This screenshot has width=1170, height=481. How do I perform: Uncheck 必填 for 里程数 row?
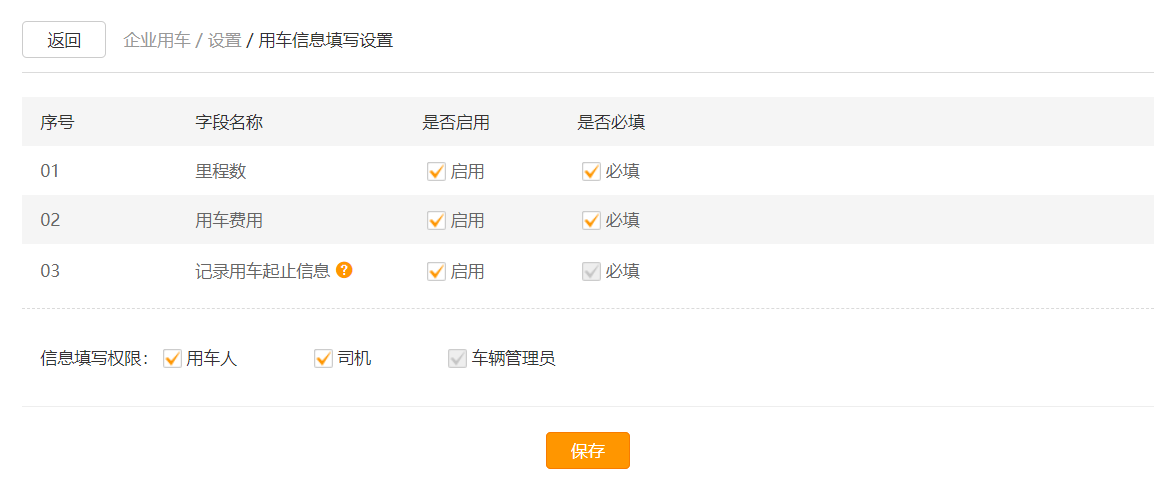(x=592, y=172)
